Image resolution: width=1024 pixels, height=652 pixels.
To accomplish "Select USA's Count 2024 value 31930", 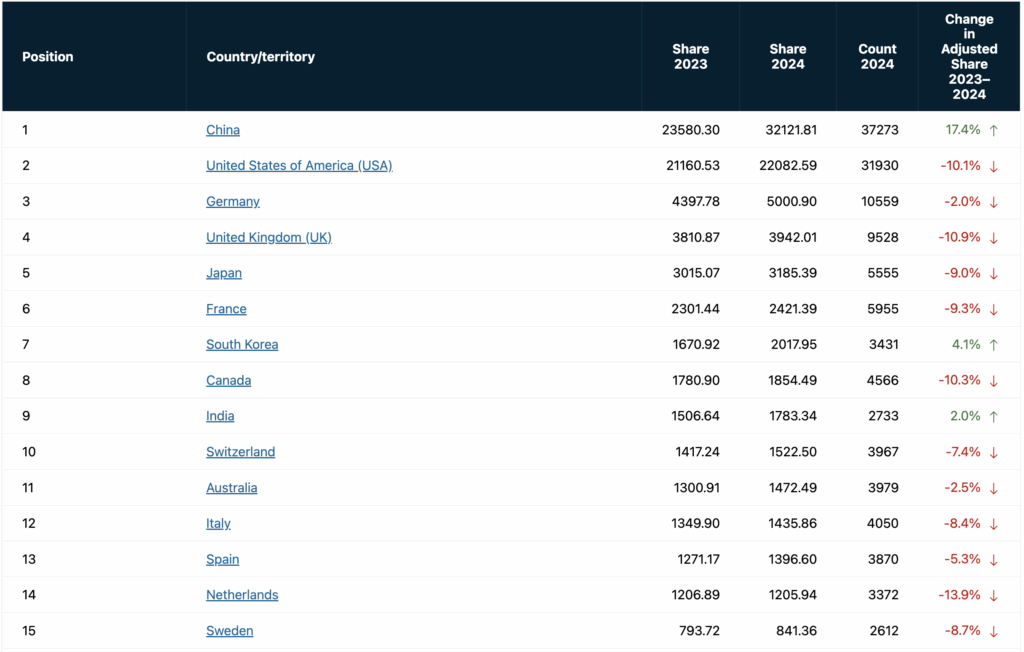I will pyautogui.click(x=880, y=166).
